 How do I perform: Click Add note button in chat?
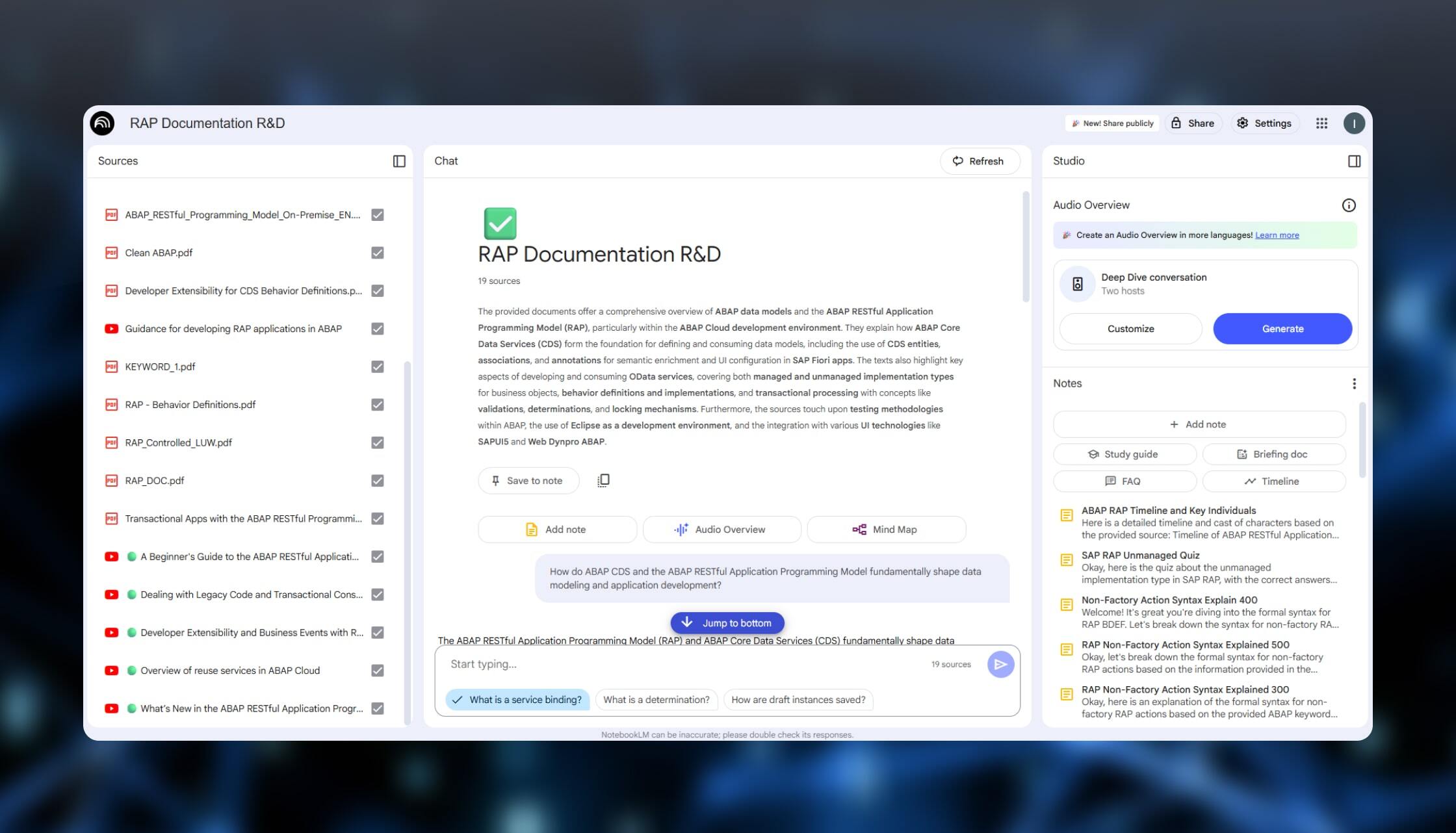pyautogui.click(x=557, y=530)
